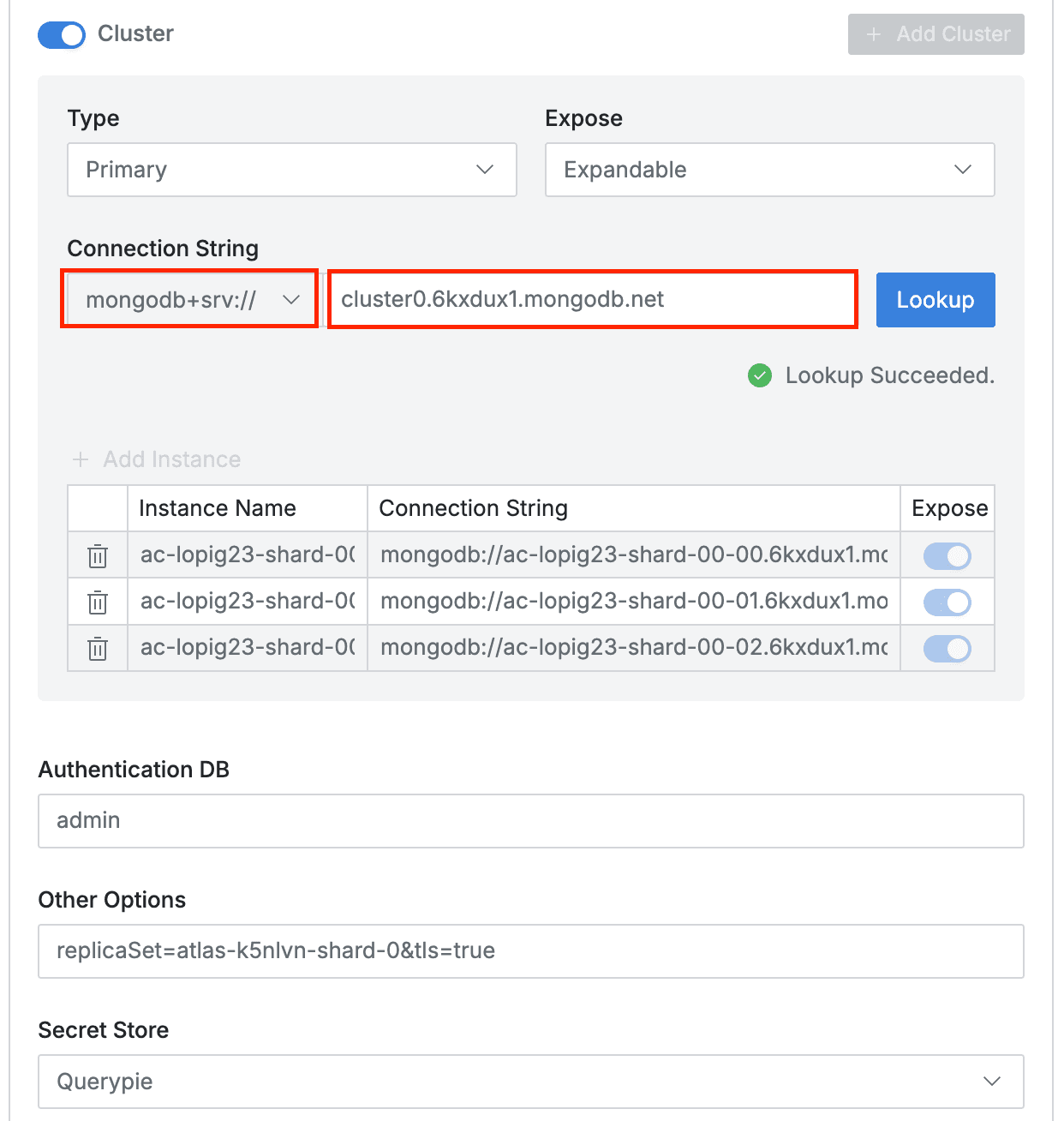The image size is (1064, 1121).
Task: Delete the ac-lopig23-shard-00-00 instance
Action: click(97, 555)
